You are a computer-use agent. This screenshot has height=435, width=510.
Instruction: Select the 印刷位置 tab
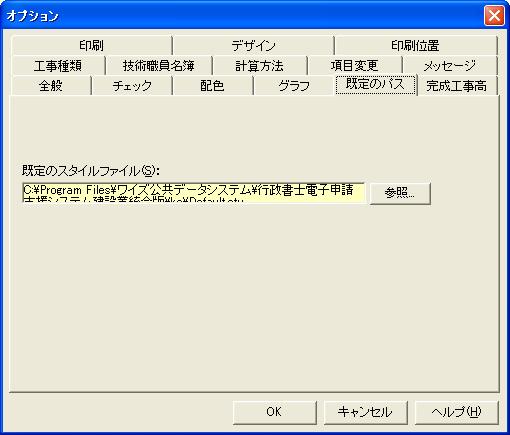tap(415, 45)
